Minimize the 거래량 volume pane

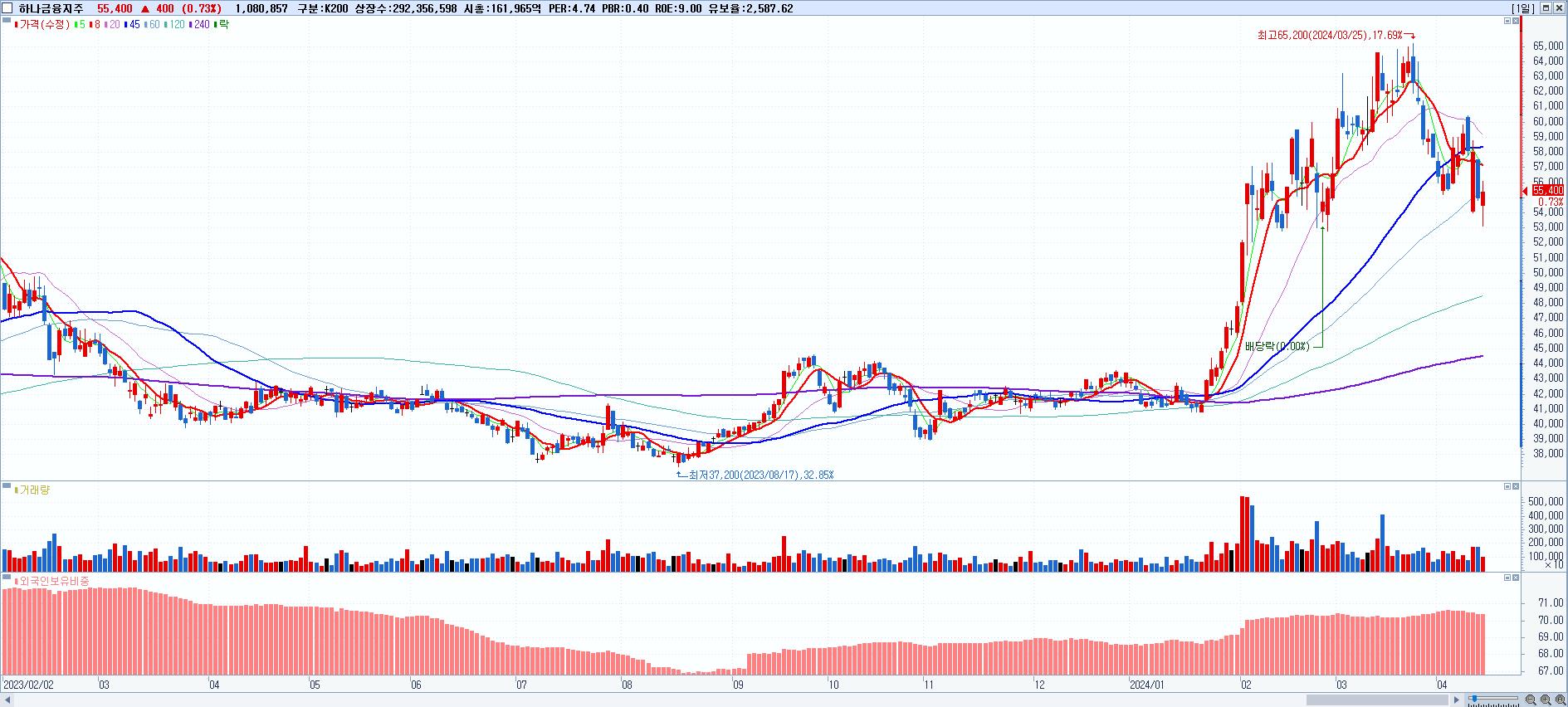[x=1508, y=486]
